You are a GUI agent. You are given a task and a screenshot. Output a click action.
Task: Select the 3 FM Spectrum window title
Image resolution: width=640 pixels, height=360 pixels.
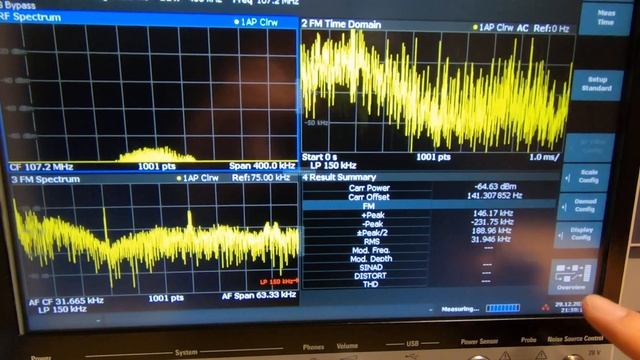45,179
